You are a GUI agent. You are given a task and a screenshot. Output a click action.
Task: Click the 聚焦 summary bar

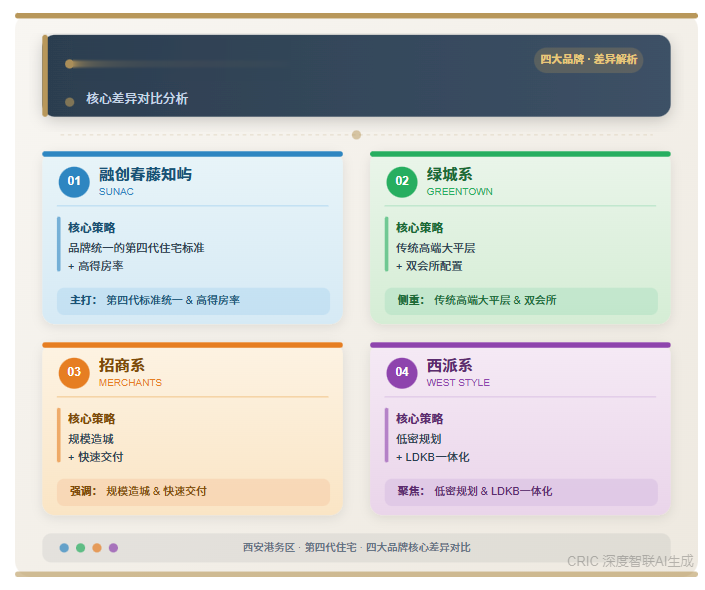521,492
